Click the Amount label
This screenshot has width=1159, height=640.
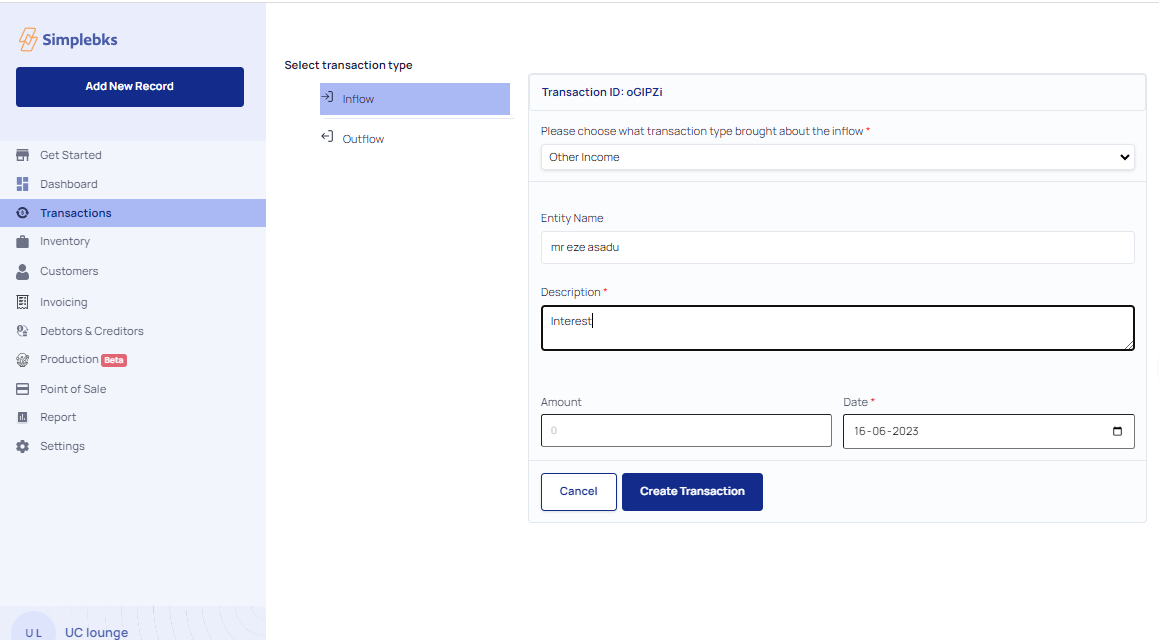pyautogui.click(x=561, y=402)
